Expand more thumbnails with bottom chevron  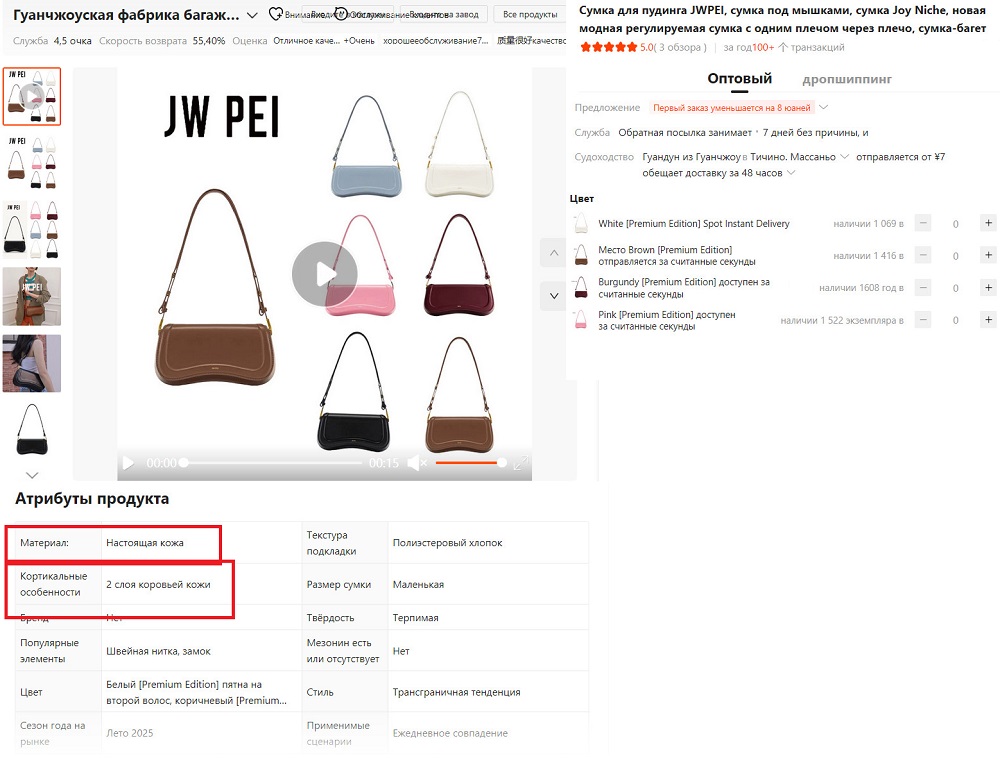pos(32,475)
